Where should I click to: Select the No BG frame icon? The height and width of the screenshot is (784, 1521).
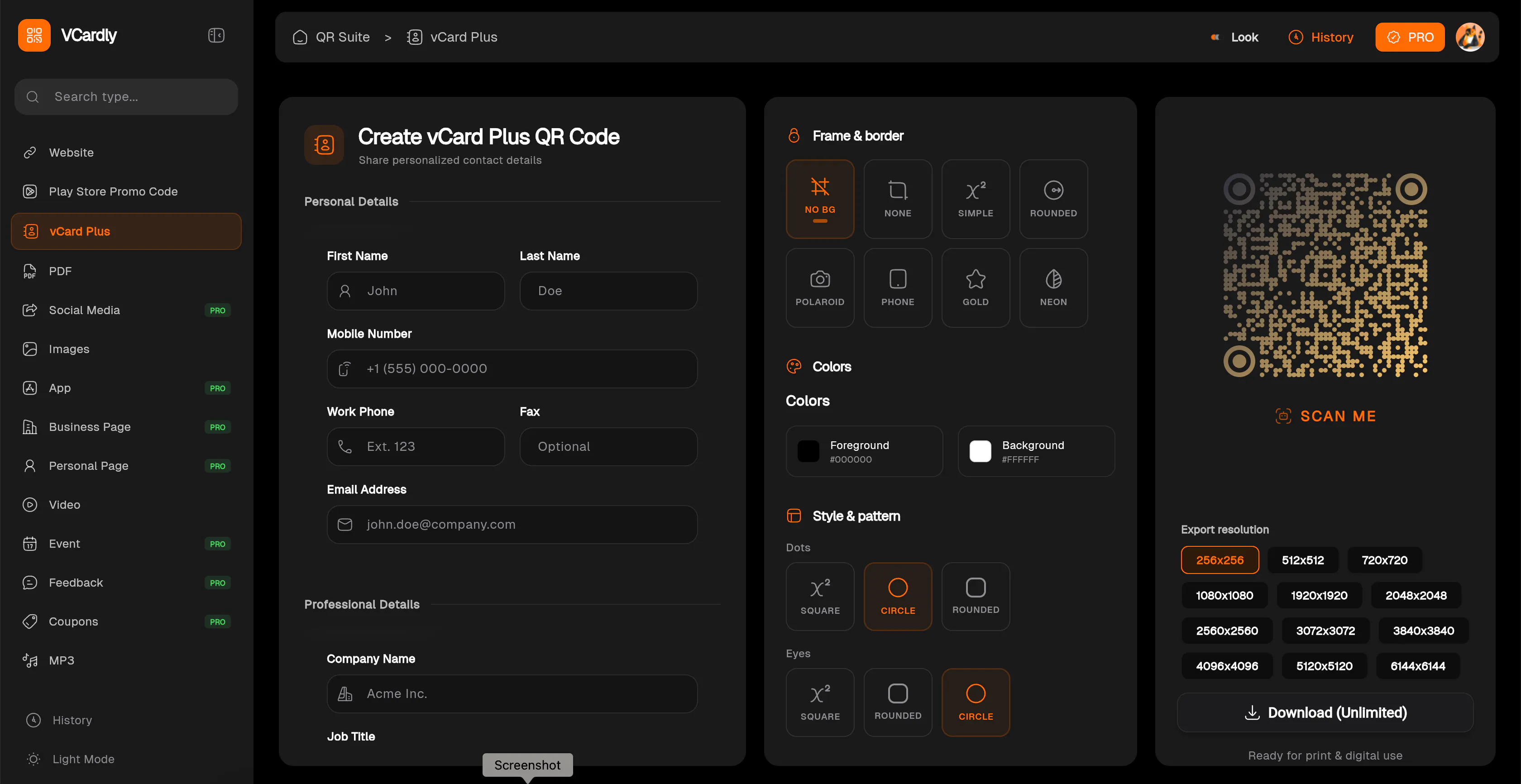[x=819, y=186]
